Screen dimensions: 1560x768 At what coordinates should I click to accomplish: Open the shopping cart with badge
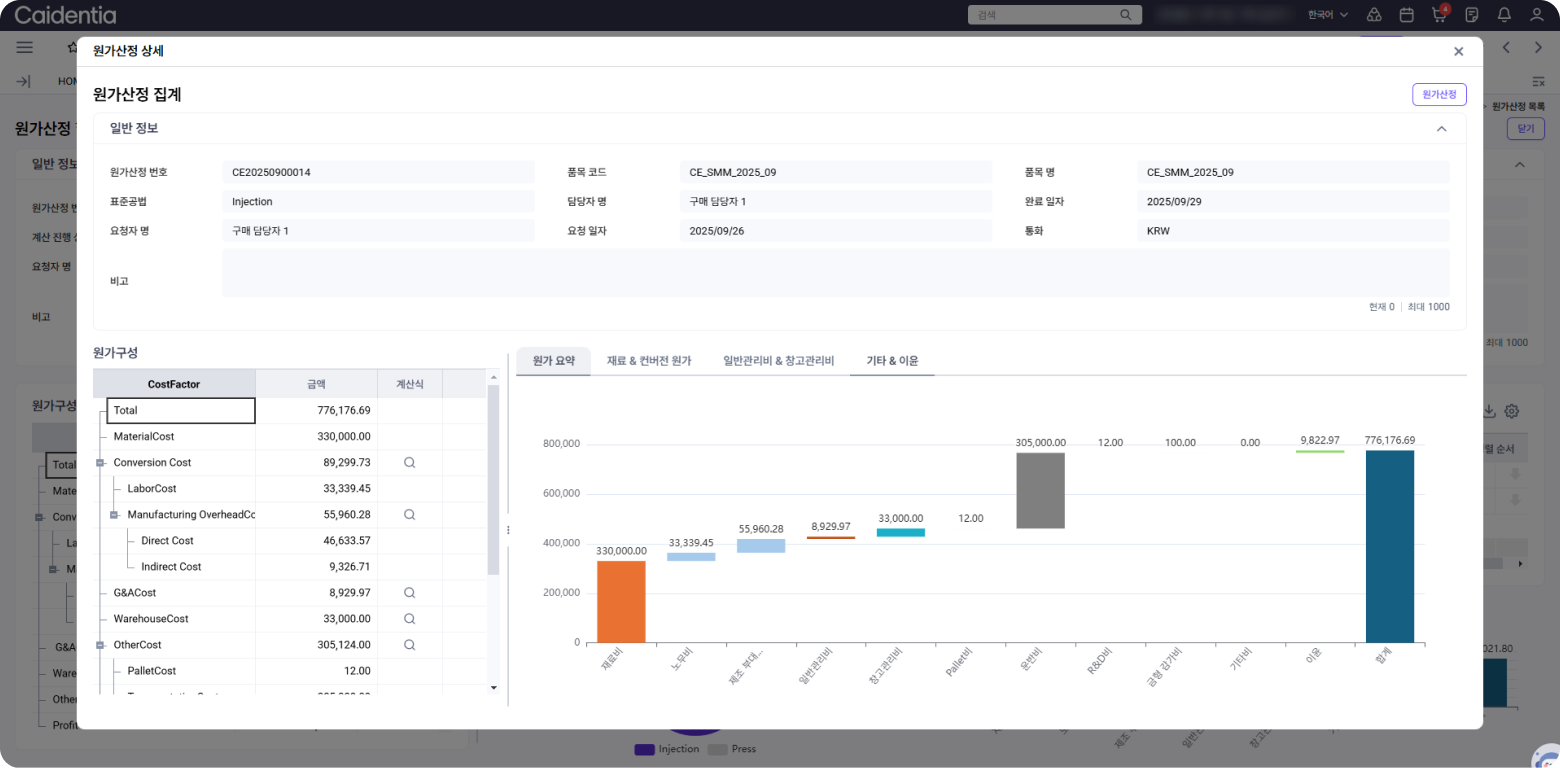(1439, 15)
